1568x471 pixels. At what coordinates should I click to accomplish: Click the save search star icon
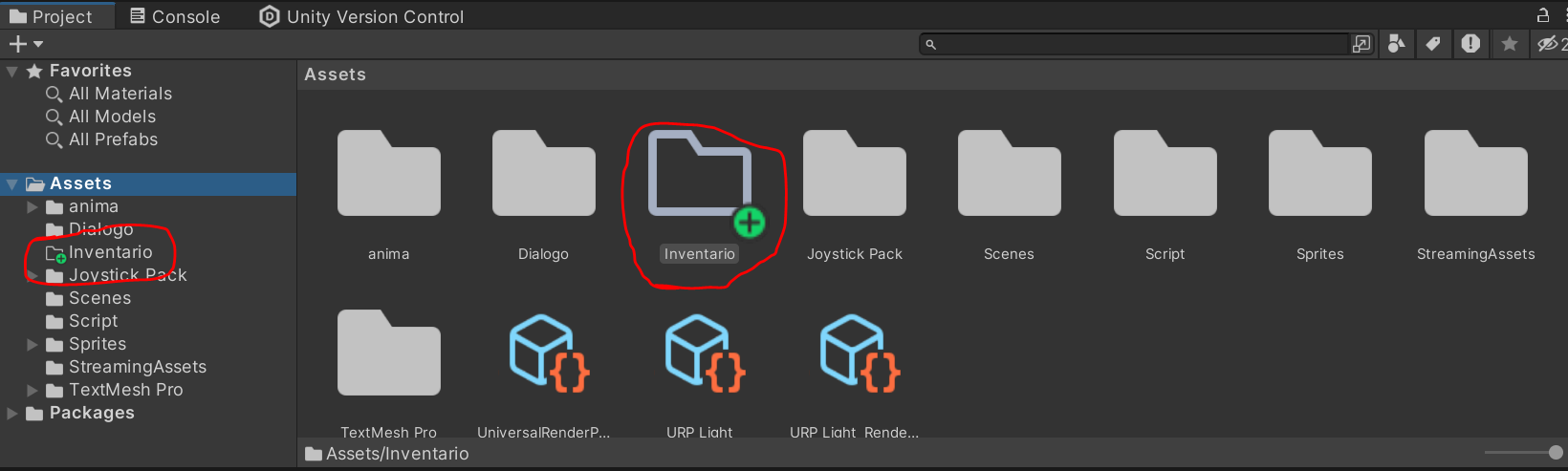[1510, 44]
